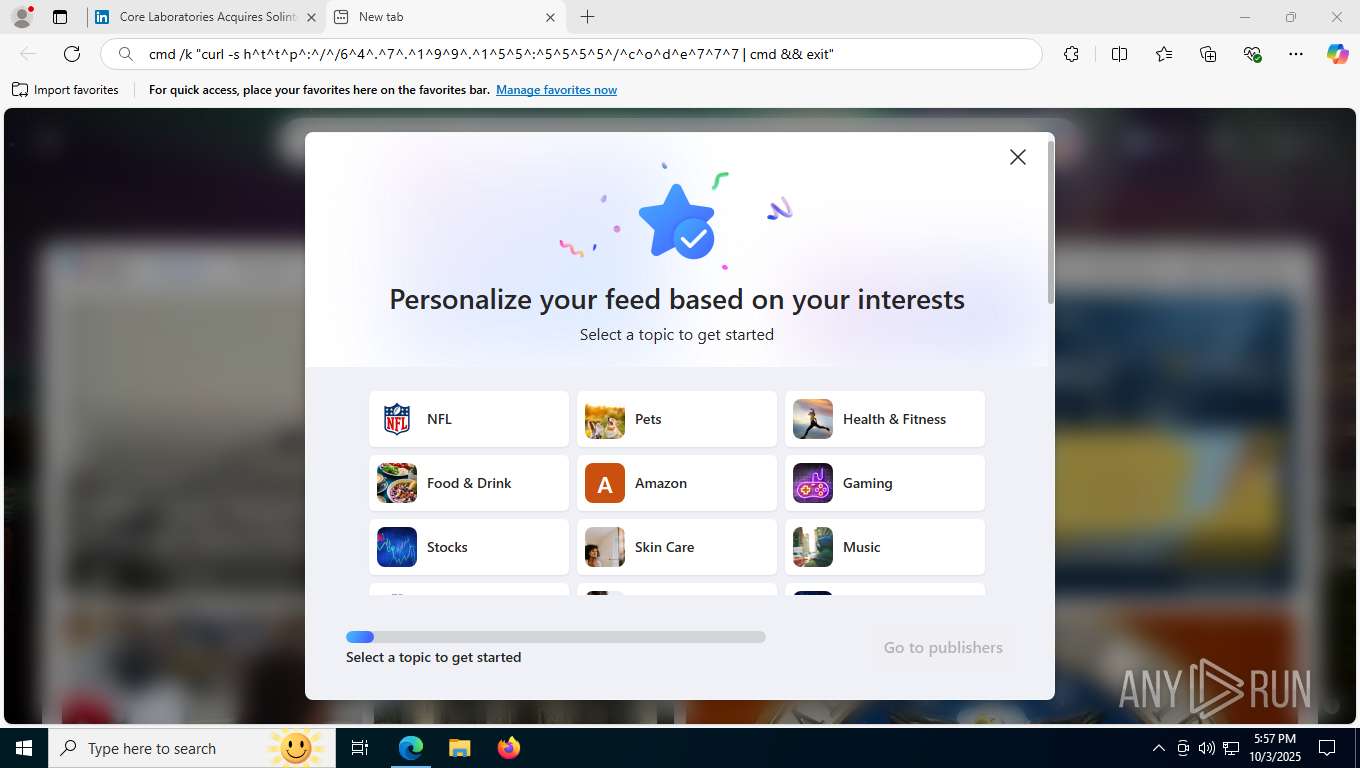
Task: Click Import favorites
Action: point(65,90)
